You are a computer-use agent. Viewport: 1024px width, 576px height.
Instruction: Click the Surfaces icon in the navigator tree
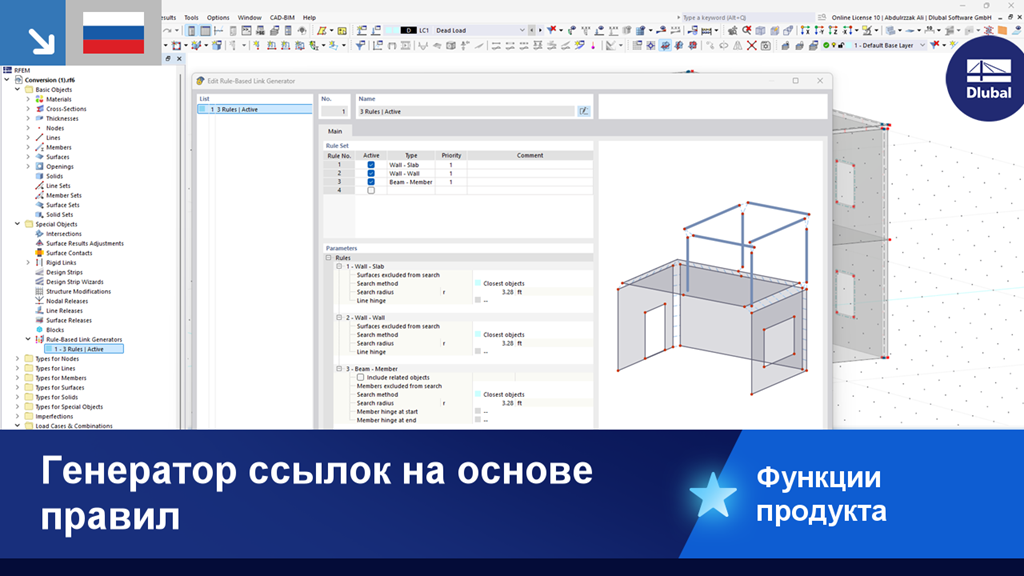(x=39, y=157)
